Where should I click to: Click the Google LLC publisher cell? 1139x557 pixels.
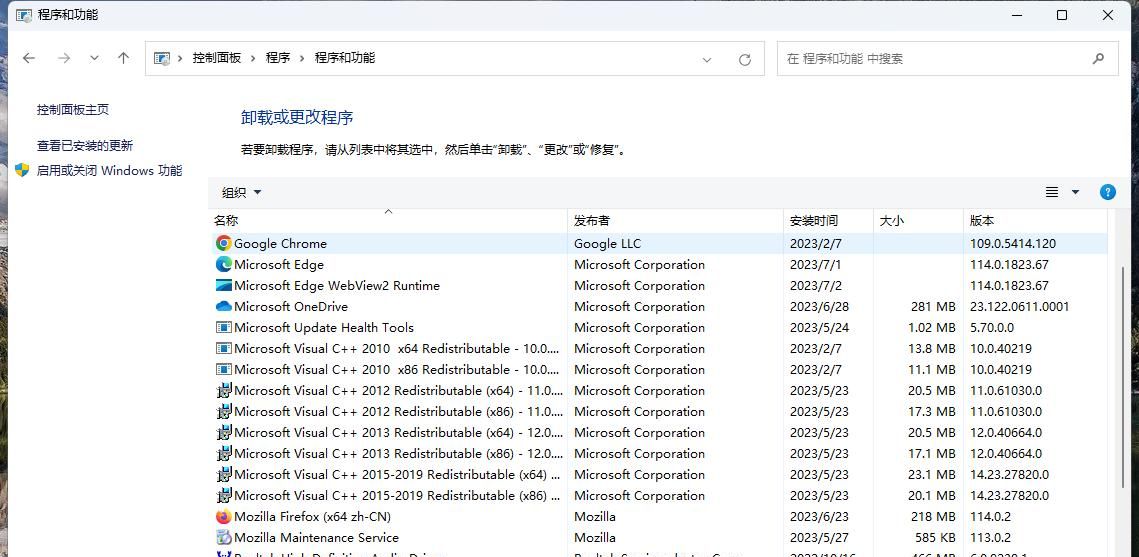[607, 244]
